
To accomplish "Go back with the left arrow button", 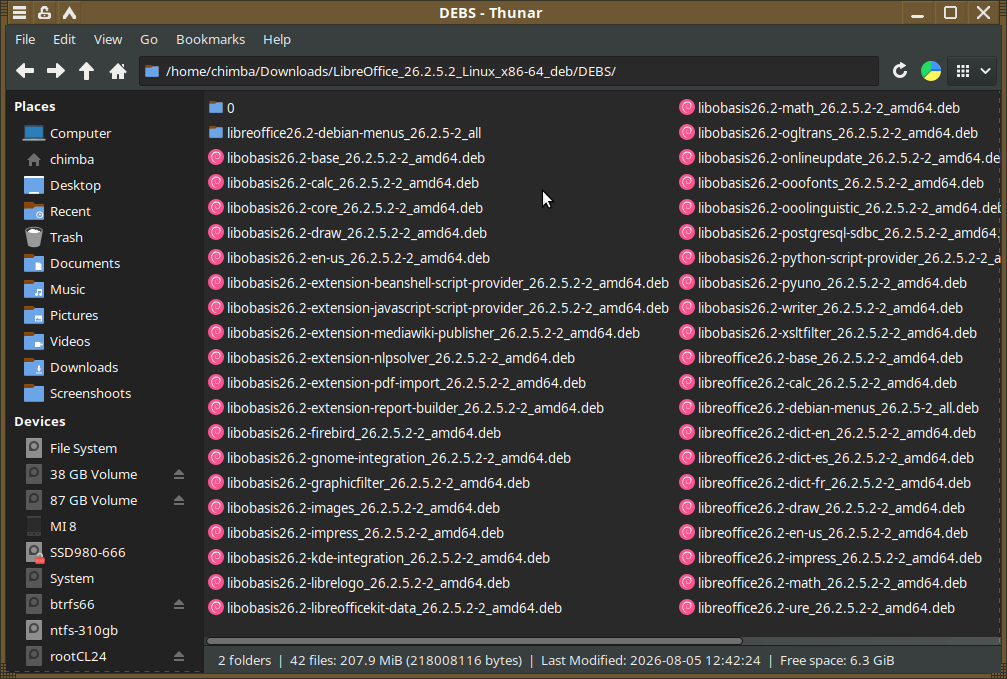I will 25,71.
